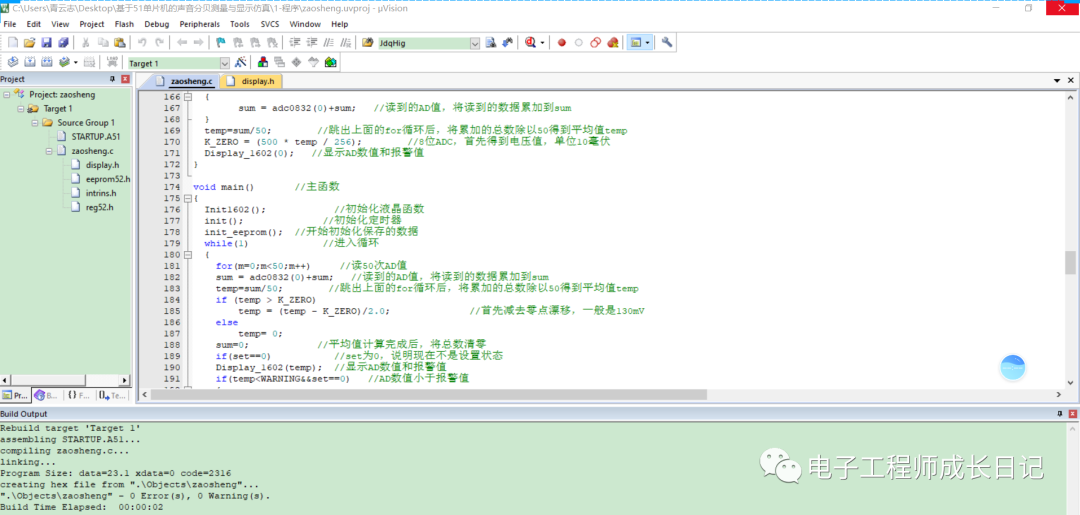Collapse the zaosheng.c tree node
Image resolution: width=1080 pixels, height=515 pixels.
click(49, 151)
